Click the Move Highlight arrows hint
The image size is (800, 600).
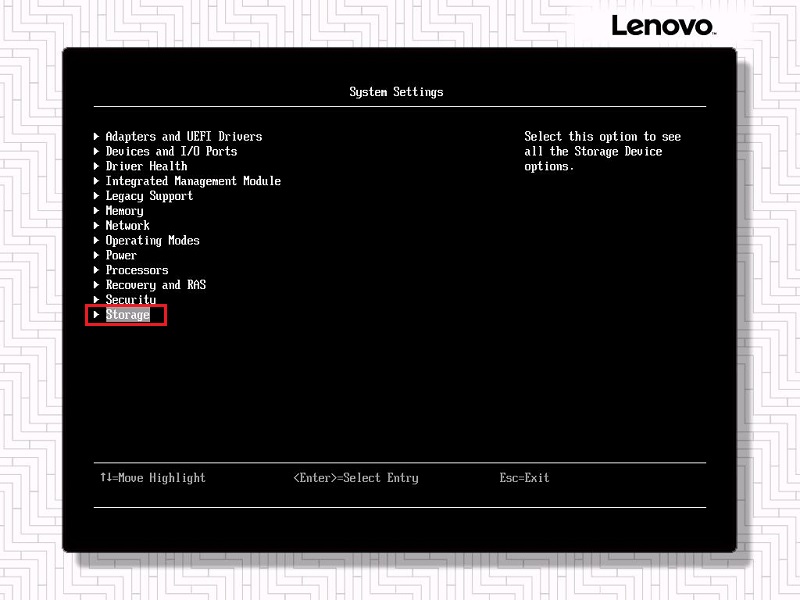(152, 478)
